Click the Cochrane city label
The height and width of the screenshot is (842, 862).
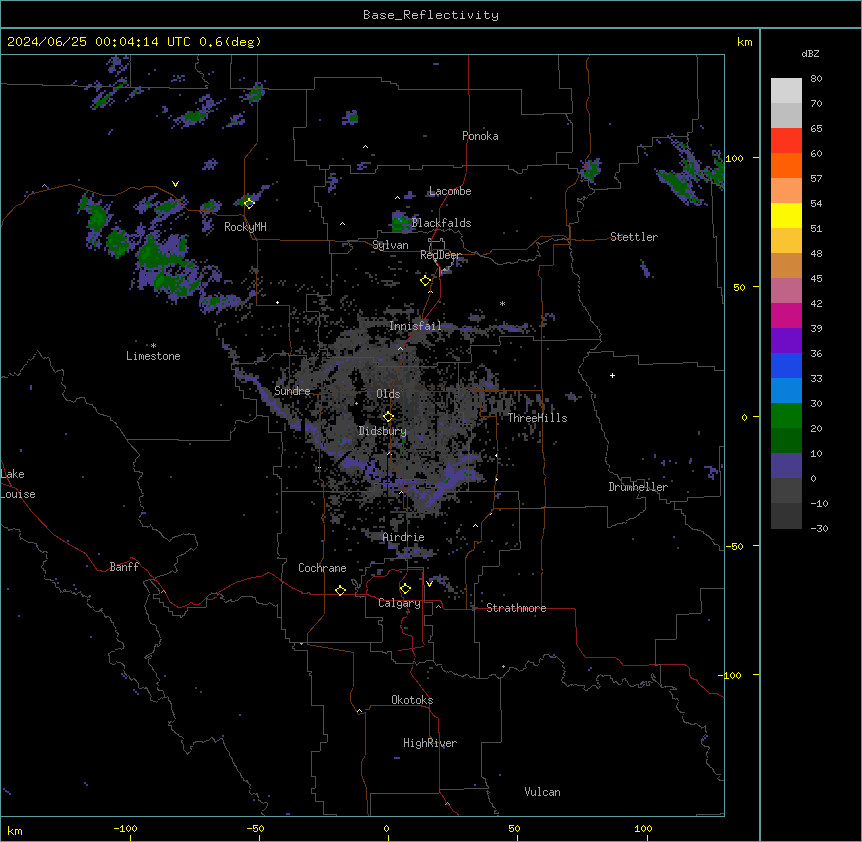[322, 568]
